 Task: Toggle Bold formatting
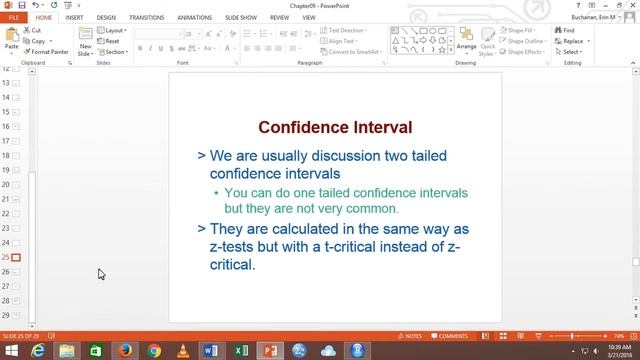140,49
